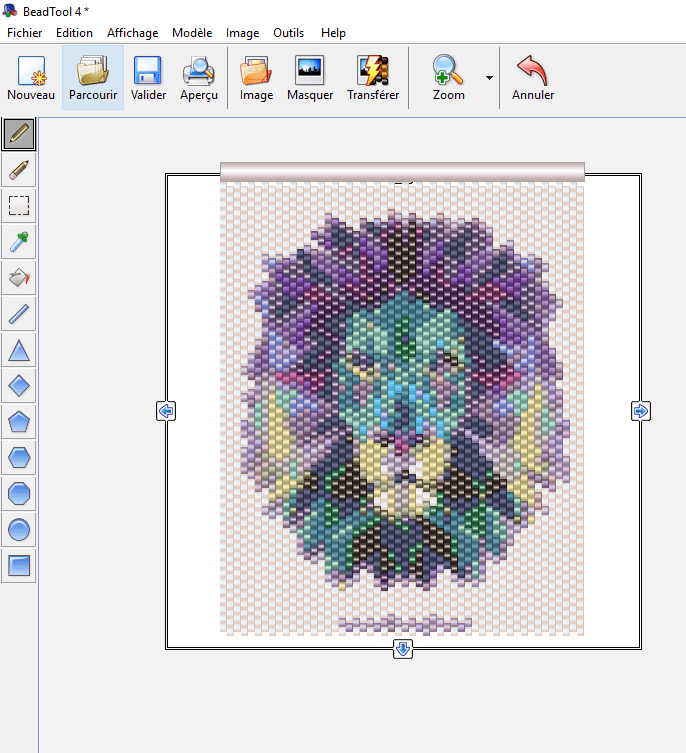Undo last action with Annuler
The height and width of the screenshot is (753, 686).
(x=533, y=78)
